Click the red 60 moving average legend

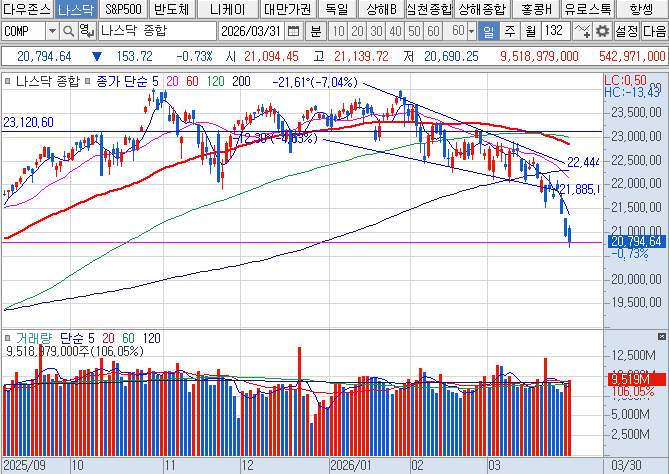(192, 81)
